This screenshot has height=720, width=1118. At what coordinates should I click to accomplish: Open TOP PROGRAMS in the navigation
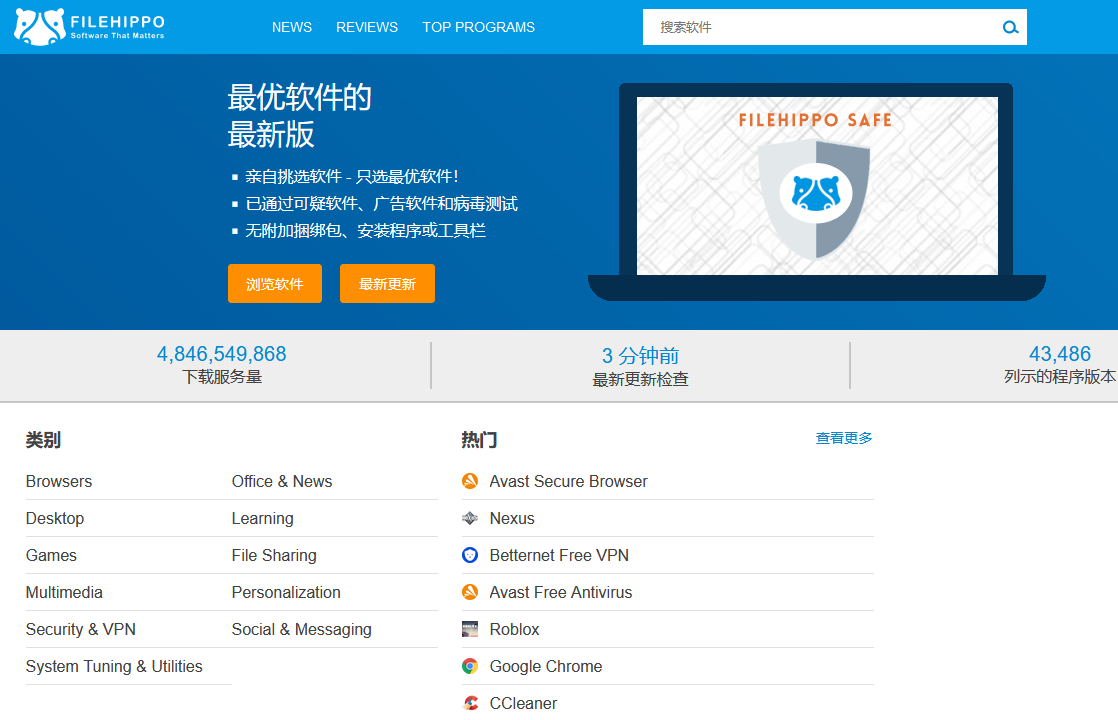pos(478,27)
